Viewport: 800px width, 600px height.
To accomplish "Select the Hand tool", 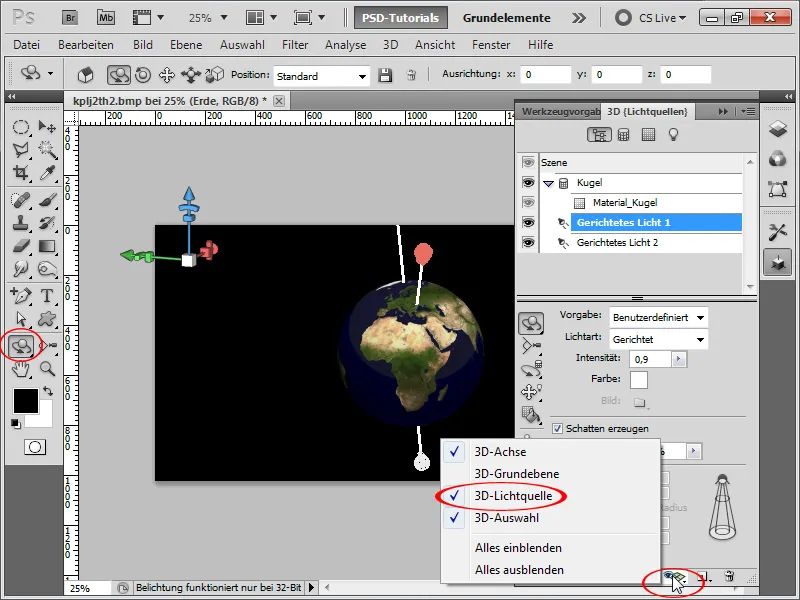I will [x=20, y=369].
